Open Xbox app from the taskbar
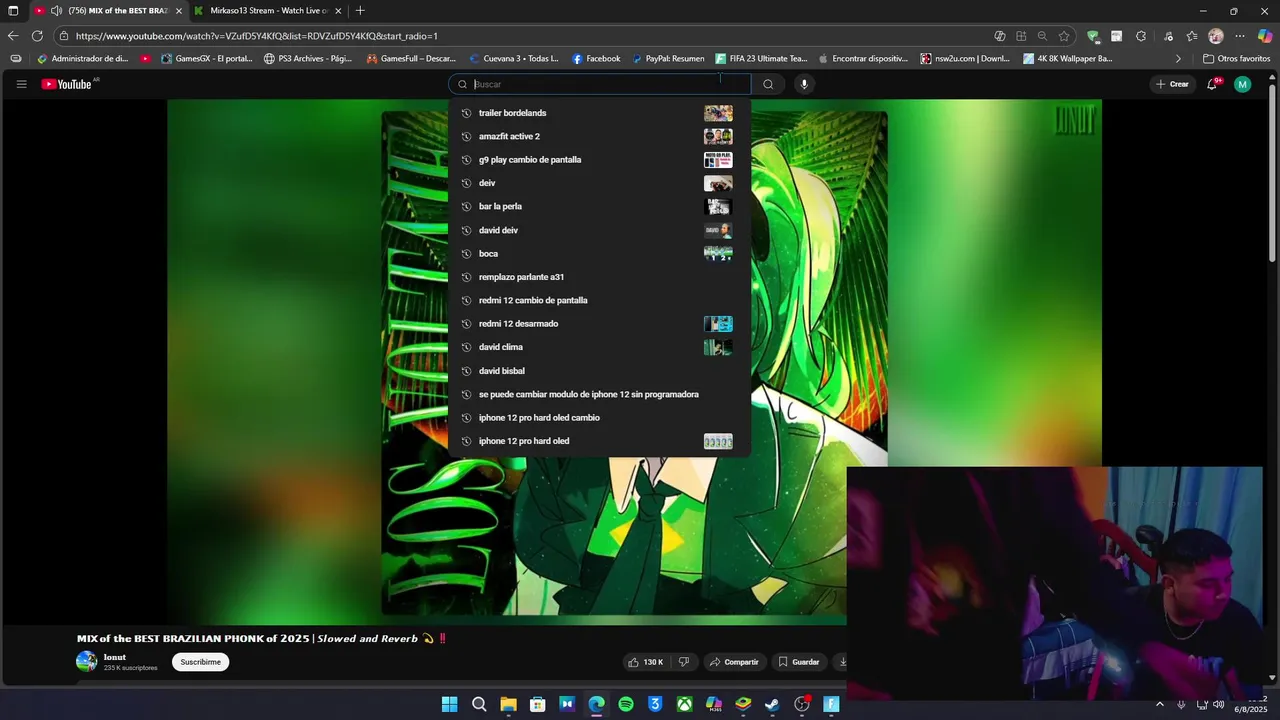 [x=684, y=704]
